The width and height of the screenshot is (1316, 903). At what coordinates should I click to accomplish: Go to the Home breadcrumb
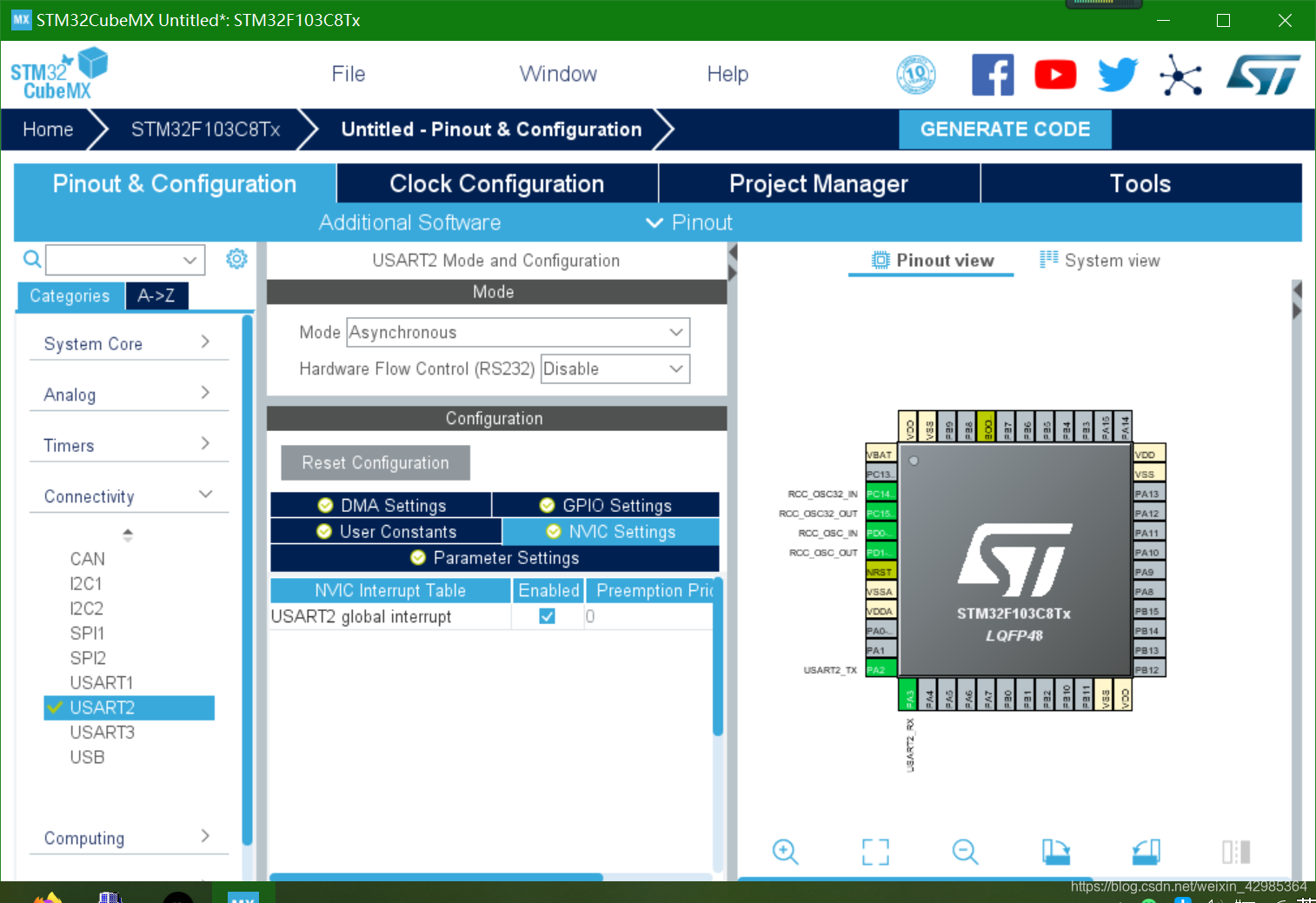pos(48,129)
